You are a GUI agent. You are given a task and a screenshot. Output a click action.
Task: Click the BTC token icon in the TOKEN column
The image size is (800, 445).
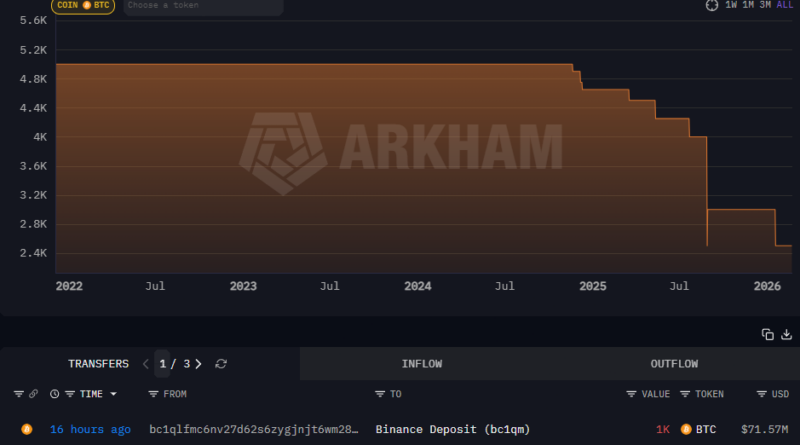pos(686,429)
